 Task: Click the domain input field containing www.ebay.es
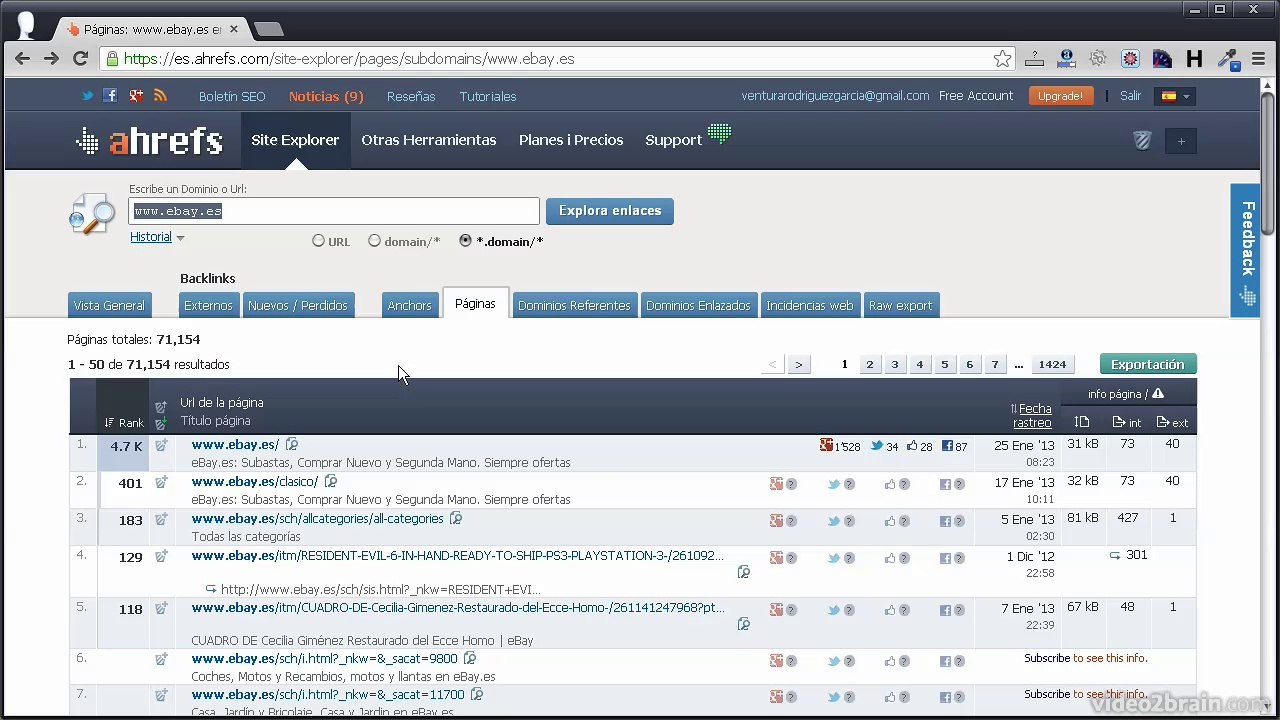(334, 211)
